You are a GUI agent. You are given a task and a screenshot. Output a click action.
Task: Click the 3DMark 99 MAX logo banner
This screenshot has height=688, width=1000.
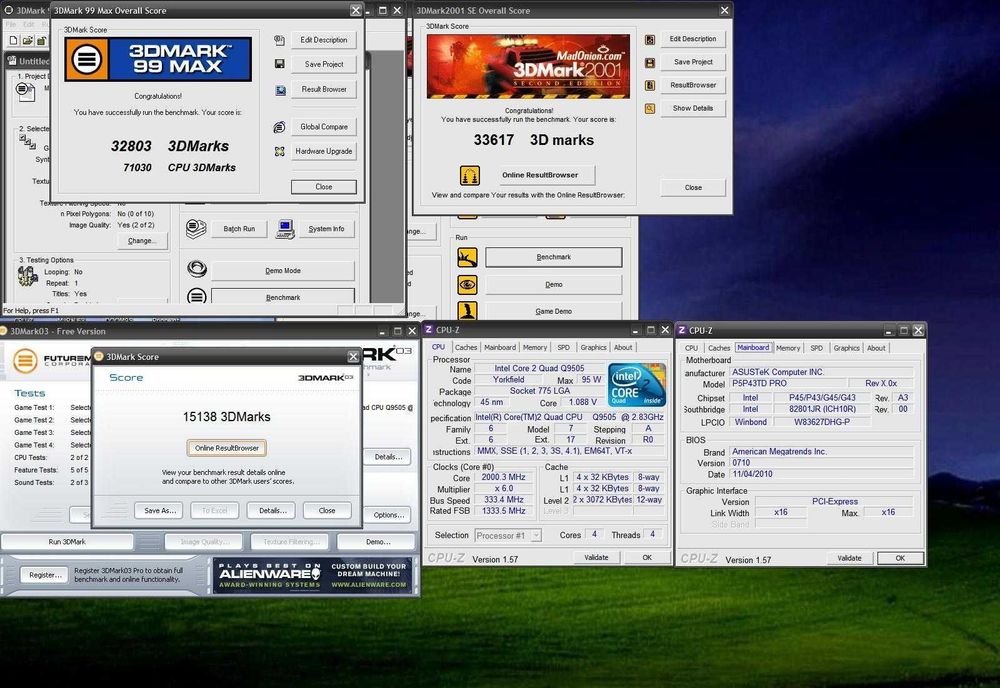point(158,59)
